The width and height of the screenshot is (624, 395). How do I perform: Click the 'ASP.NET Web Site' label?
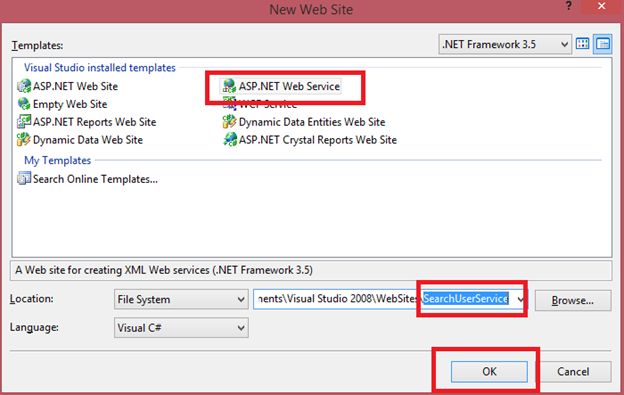pyautogui.click(x=75, y=86)
